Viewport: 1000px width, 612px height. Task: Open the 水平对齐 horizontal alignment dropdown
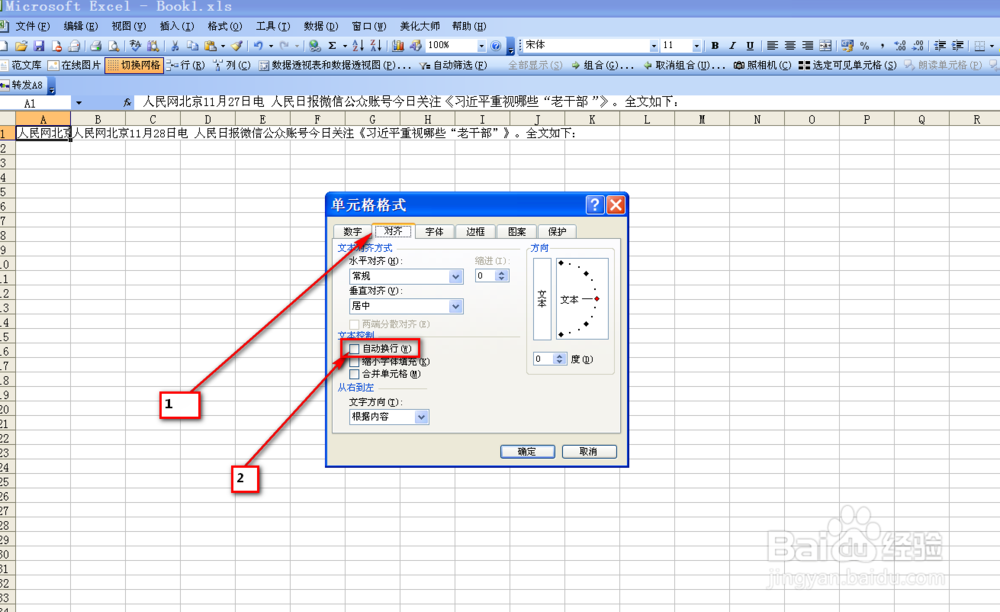[x=455, y=276]
